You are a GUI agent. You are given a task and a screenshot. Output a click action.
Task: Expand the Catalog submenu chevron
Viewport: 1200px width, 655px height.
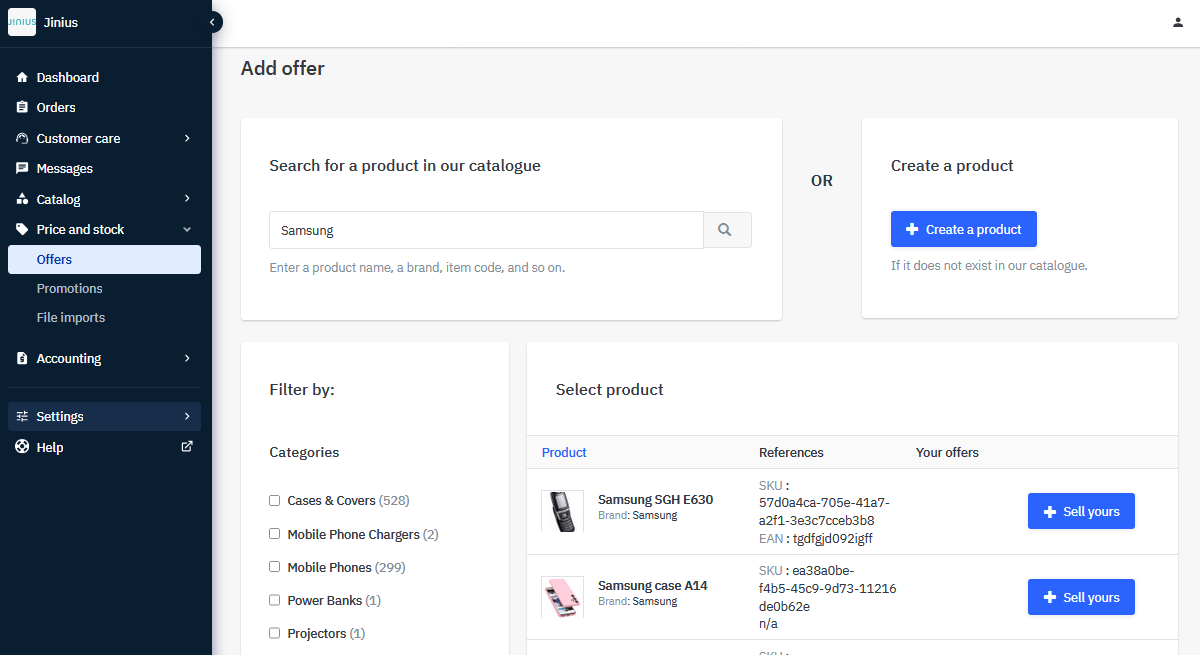tap(187, 198)
